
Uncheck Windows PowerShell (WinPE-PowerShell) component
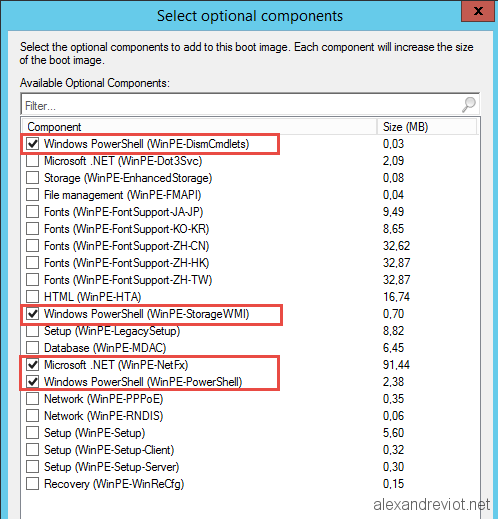(33, 382)
